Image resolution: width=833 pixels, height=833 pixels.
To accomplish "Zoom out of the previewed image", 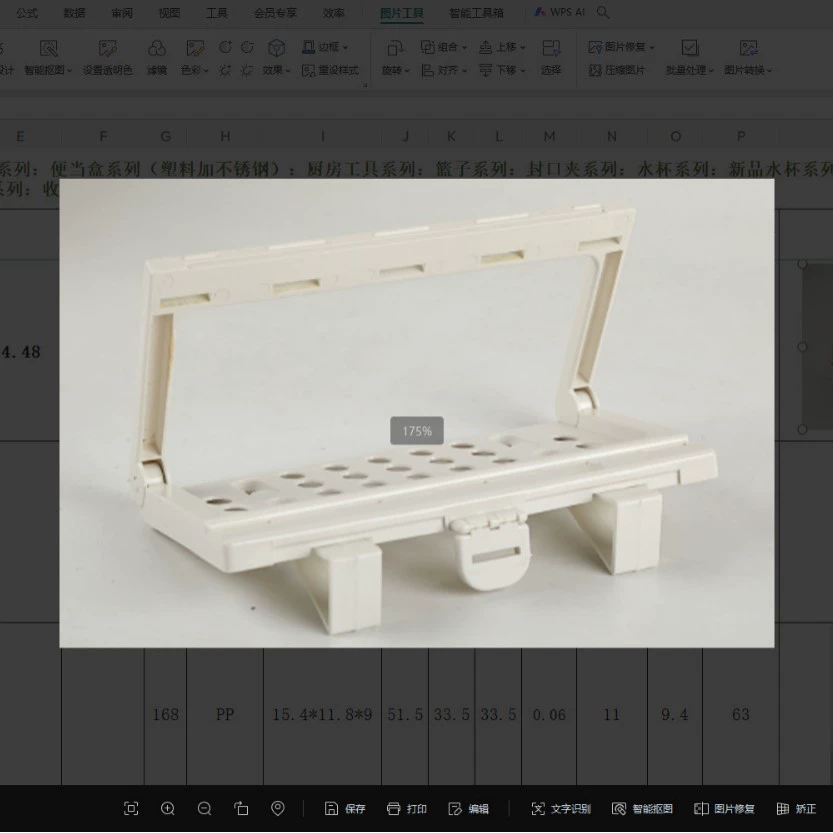I will (205, 809).
